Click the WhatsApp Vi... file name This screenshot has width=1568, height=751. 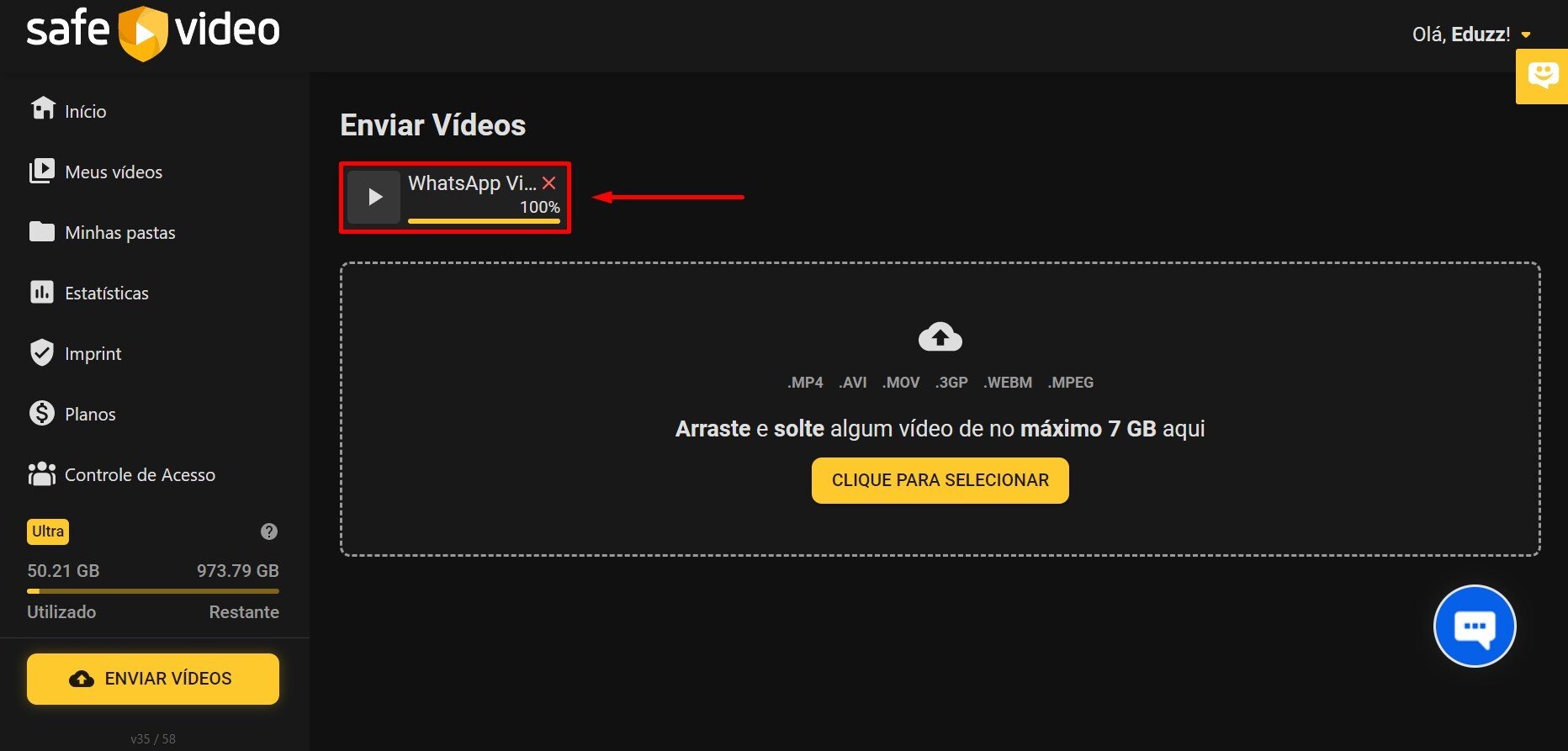[471, 183]
